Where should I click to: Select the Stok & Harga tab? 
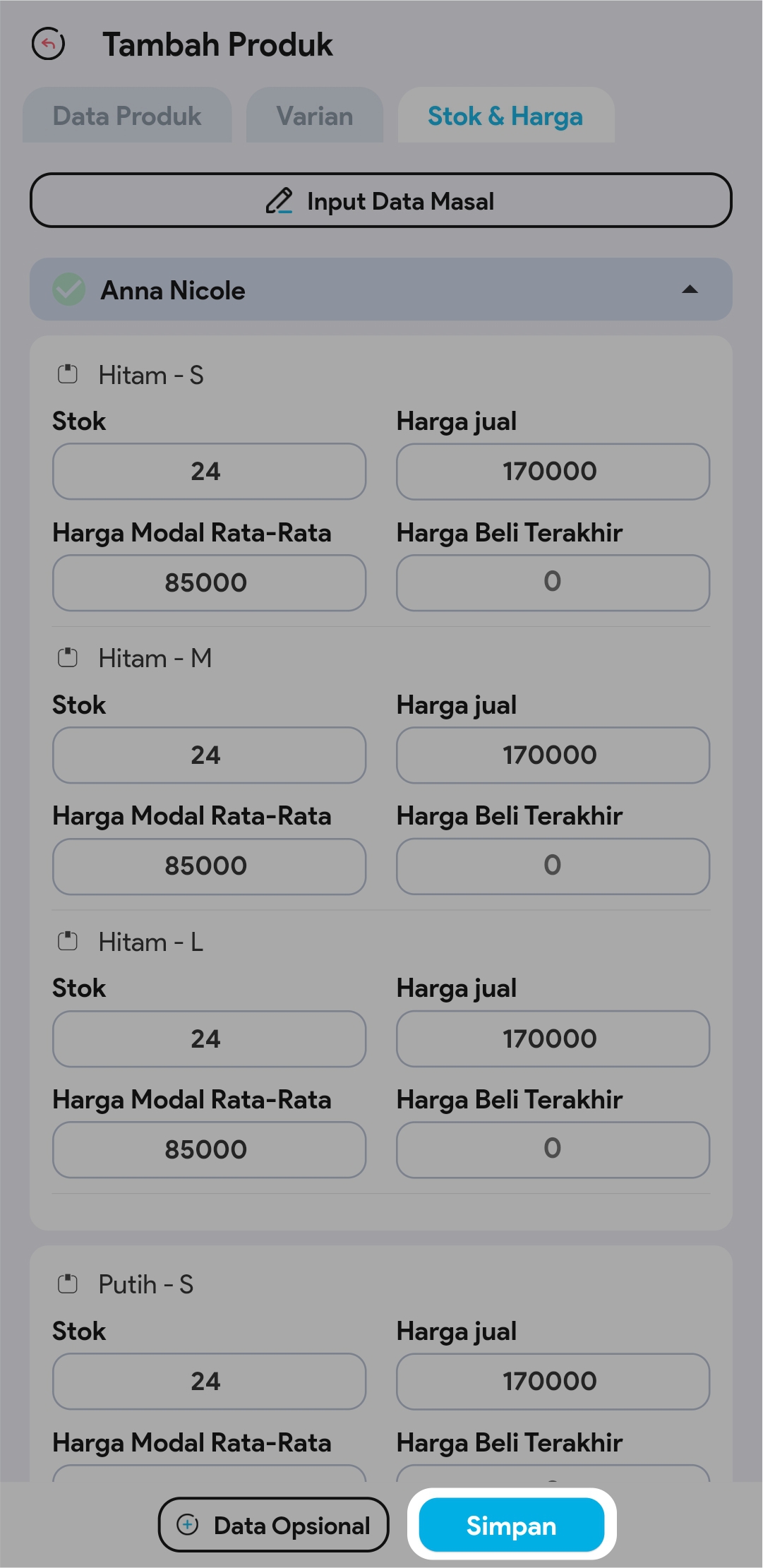pyautogui.click(x=505, y=116)
